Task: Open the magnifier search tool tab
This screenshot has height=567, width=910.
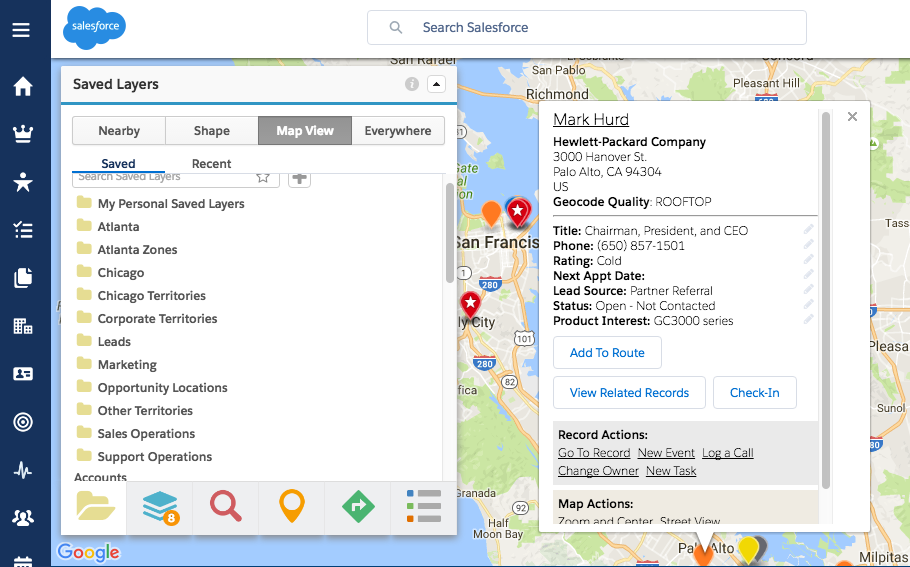Action: (x=226, y=508)
